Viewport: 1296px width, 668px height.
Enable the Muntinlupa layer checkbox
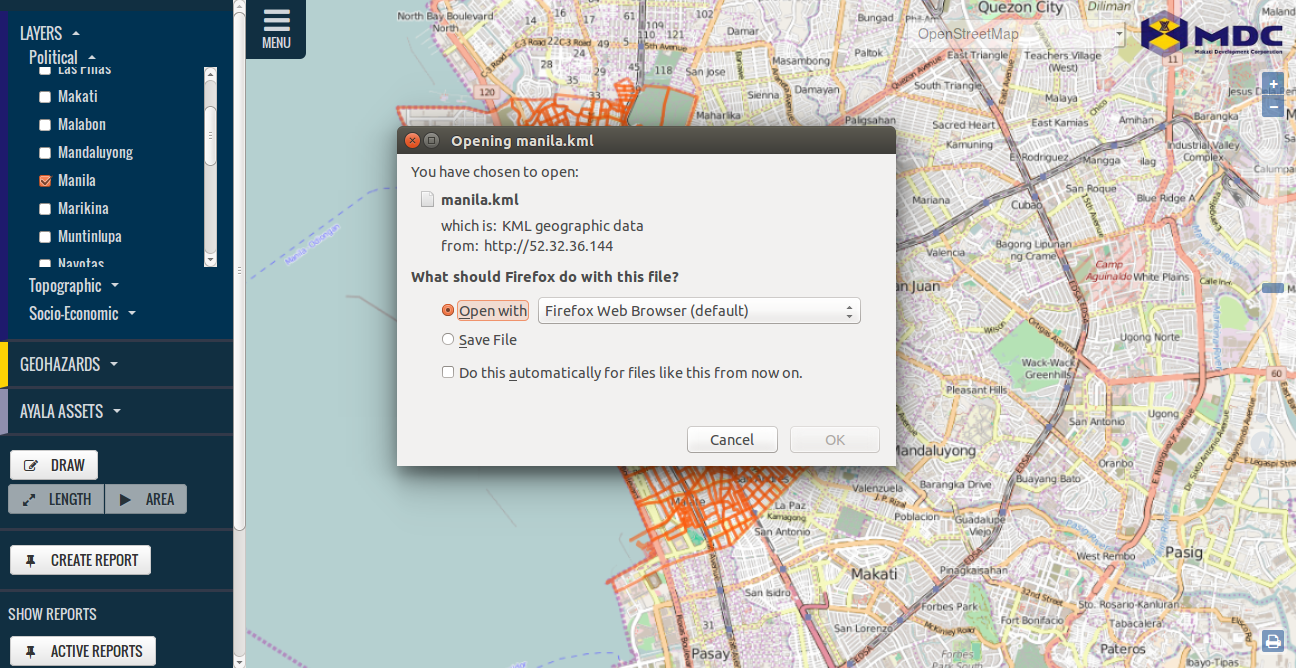pyautogui.click(x=45, y=237)
